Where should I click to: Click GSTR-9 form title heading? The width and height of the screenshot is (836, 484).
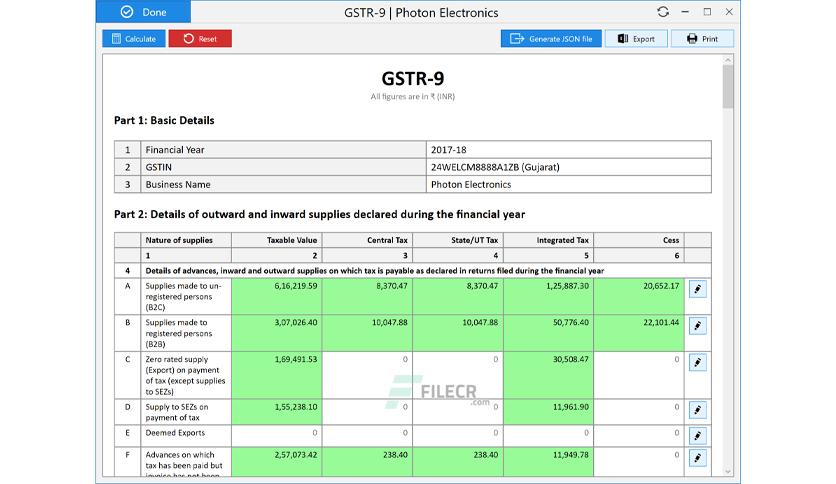(413, 78)
